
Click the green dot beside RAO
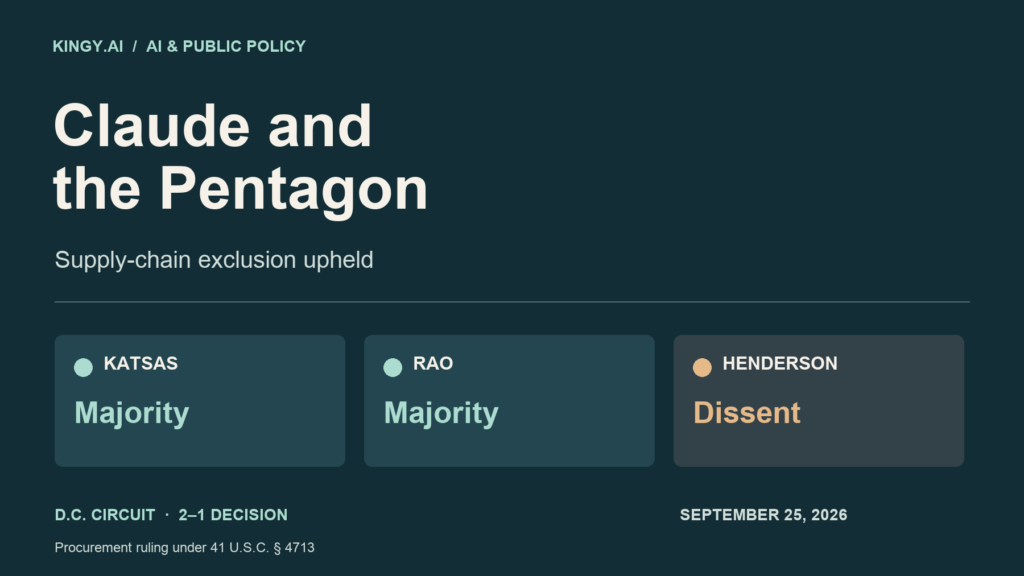coord(392,368)
